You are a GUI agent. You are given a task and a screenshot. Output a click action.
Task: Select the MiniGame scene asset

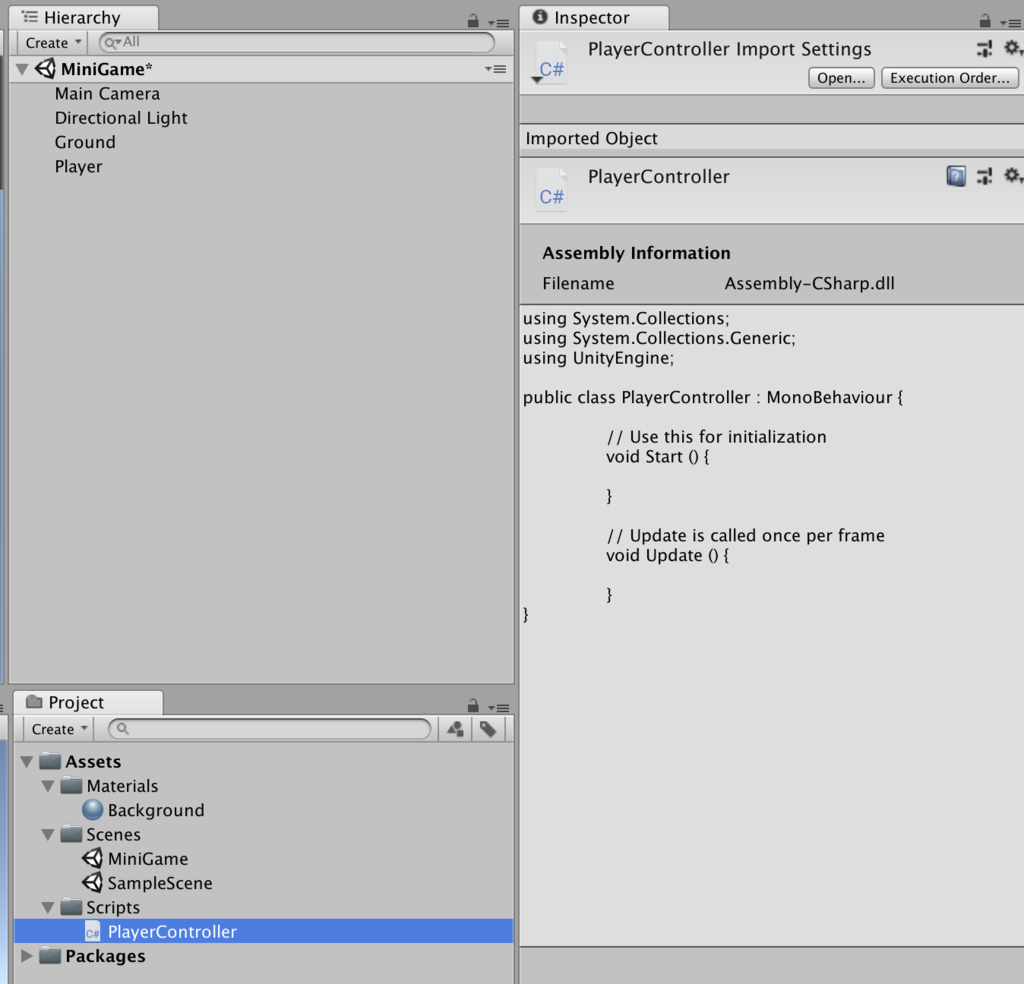pos(148,859)
